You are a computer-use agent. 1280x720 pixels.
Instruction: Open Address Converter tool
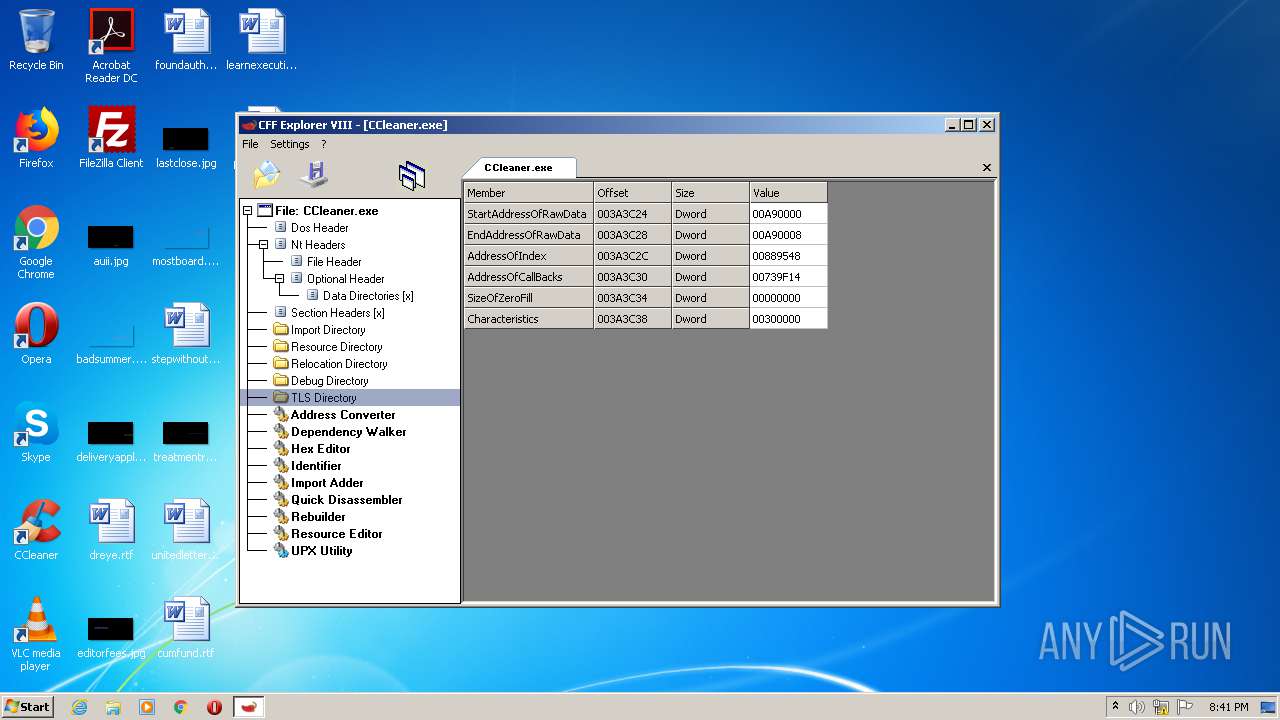pyautogui.click(x=342, y=415)
